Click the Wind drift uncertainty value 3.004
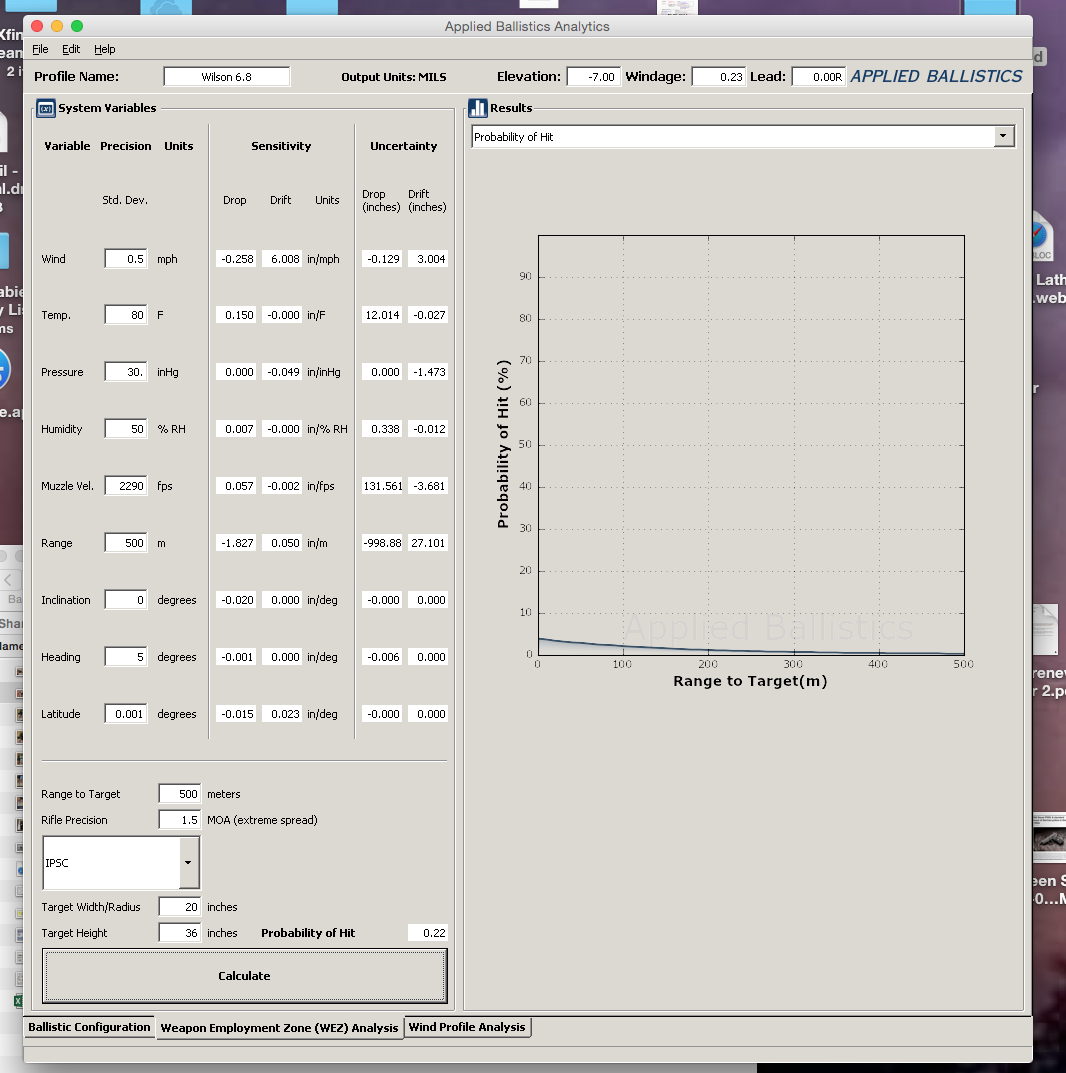1066x1073 pixels. click(428, 259)
